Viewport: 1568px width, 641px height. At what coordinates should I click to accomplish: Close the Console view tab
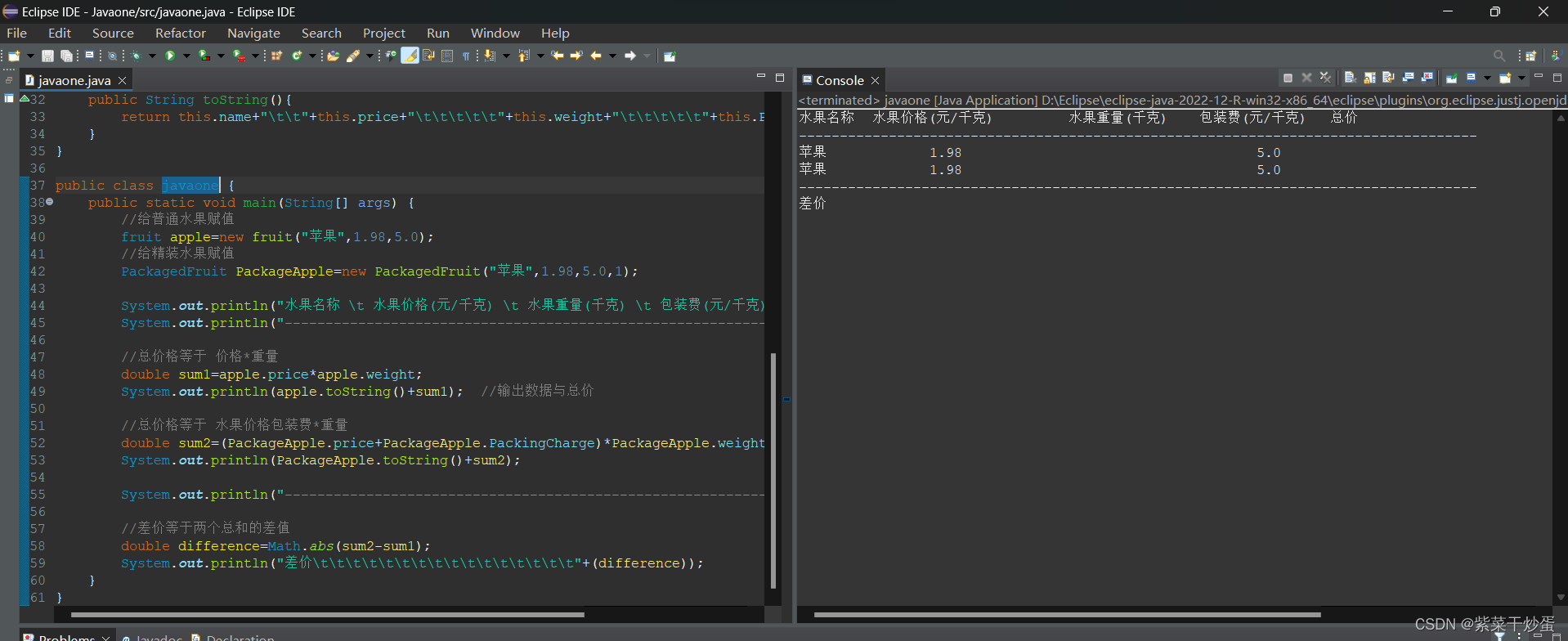pyautogui.click(x=875, y=80)
